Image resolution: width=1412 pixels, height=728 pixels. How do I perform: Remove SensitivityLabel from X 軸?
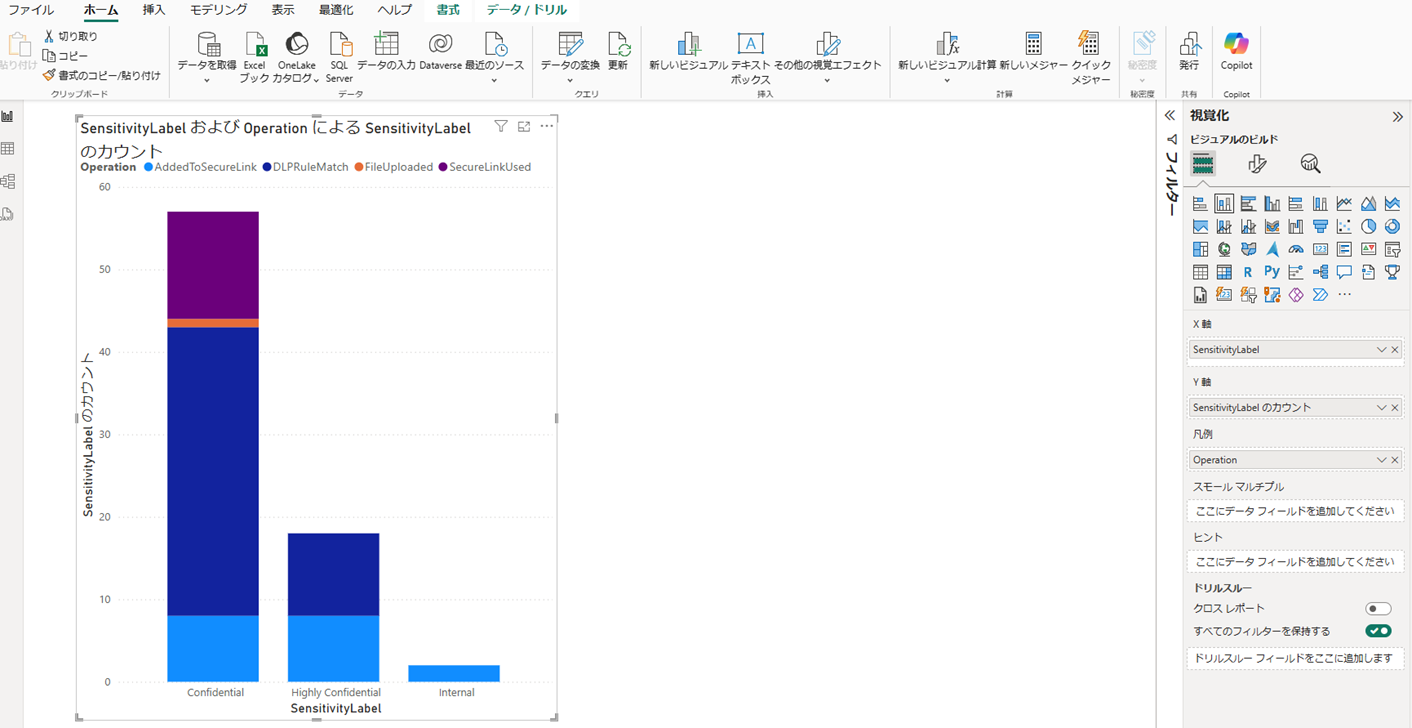[x=1395, y=350]
